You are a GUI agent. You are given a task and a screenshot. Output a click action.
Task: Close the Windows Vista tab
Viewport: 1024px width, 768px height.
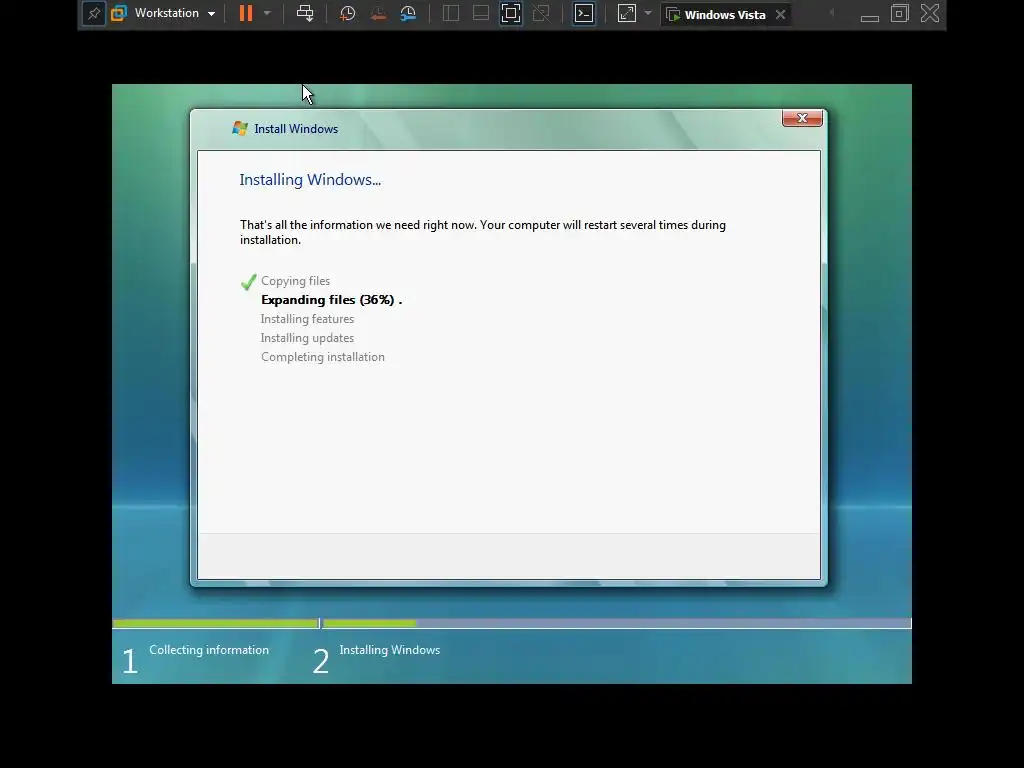click(x=780, y=14)
